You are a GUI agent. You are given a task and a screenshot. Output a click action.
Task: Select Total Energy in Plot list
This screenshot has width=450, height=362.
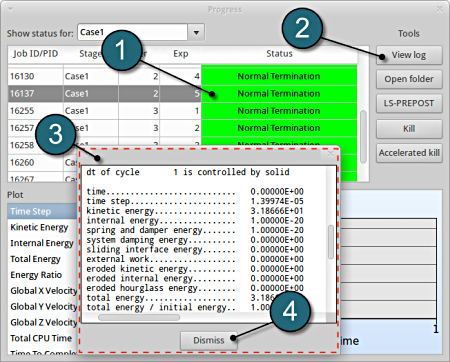click(43, 259)
